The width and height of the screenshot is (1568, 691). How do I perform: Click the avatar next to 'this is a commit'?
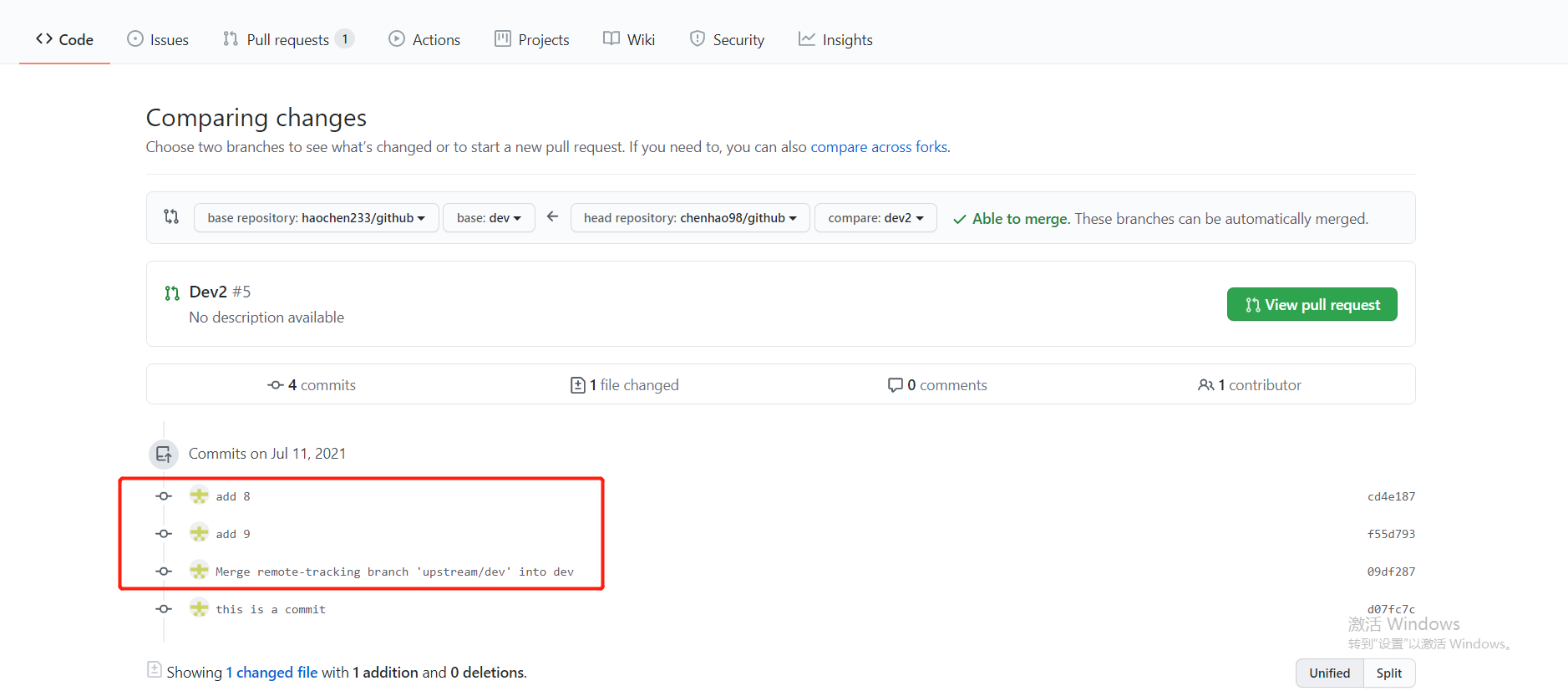199,609
